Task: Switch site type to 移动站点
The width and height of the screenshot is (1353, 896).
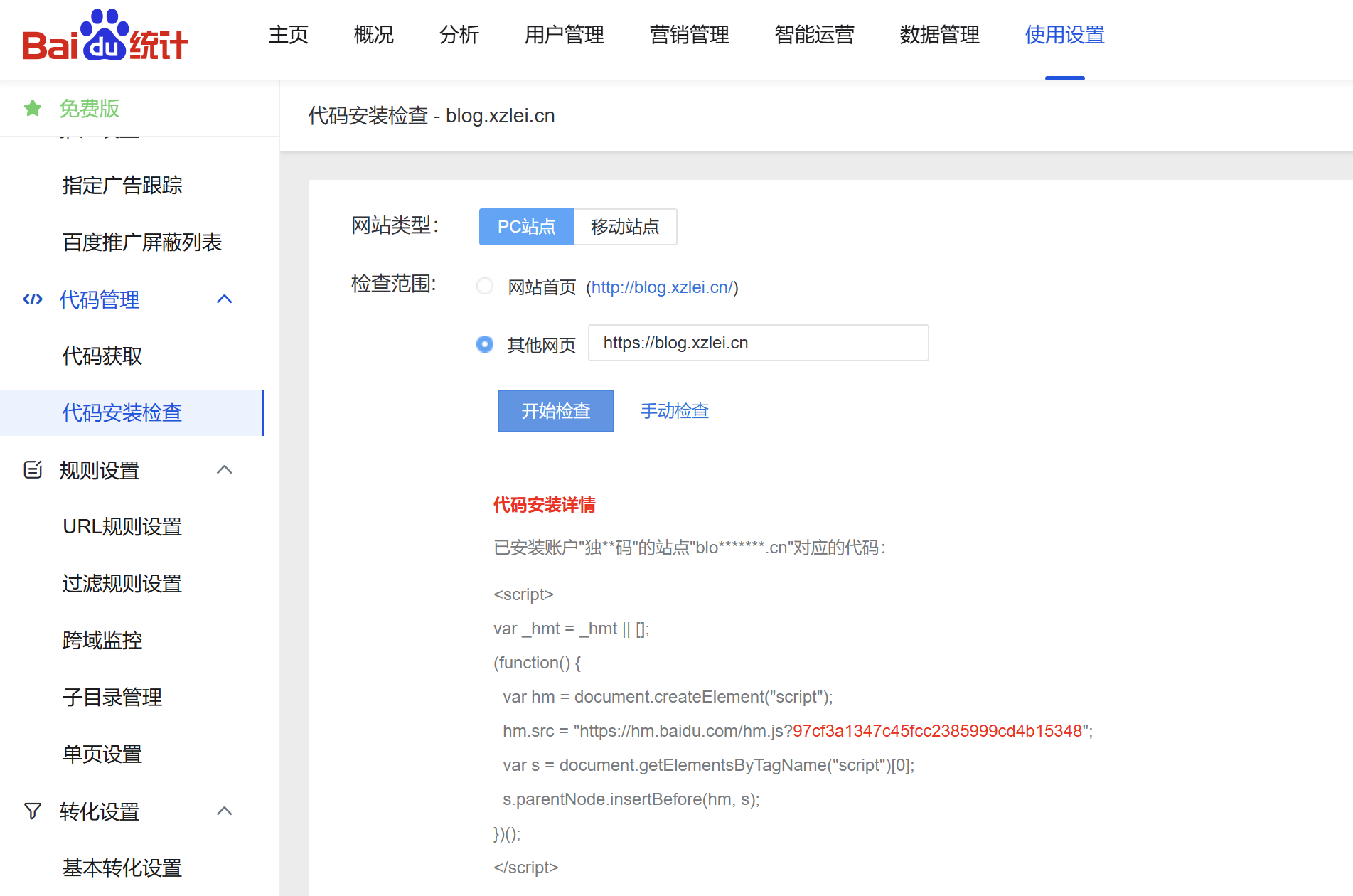Action: click(625, 227)
